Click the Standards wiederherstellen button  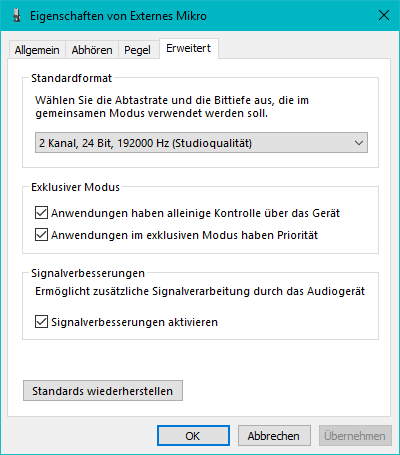point(103,391)
